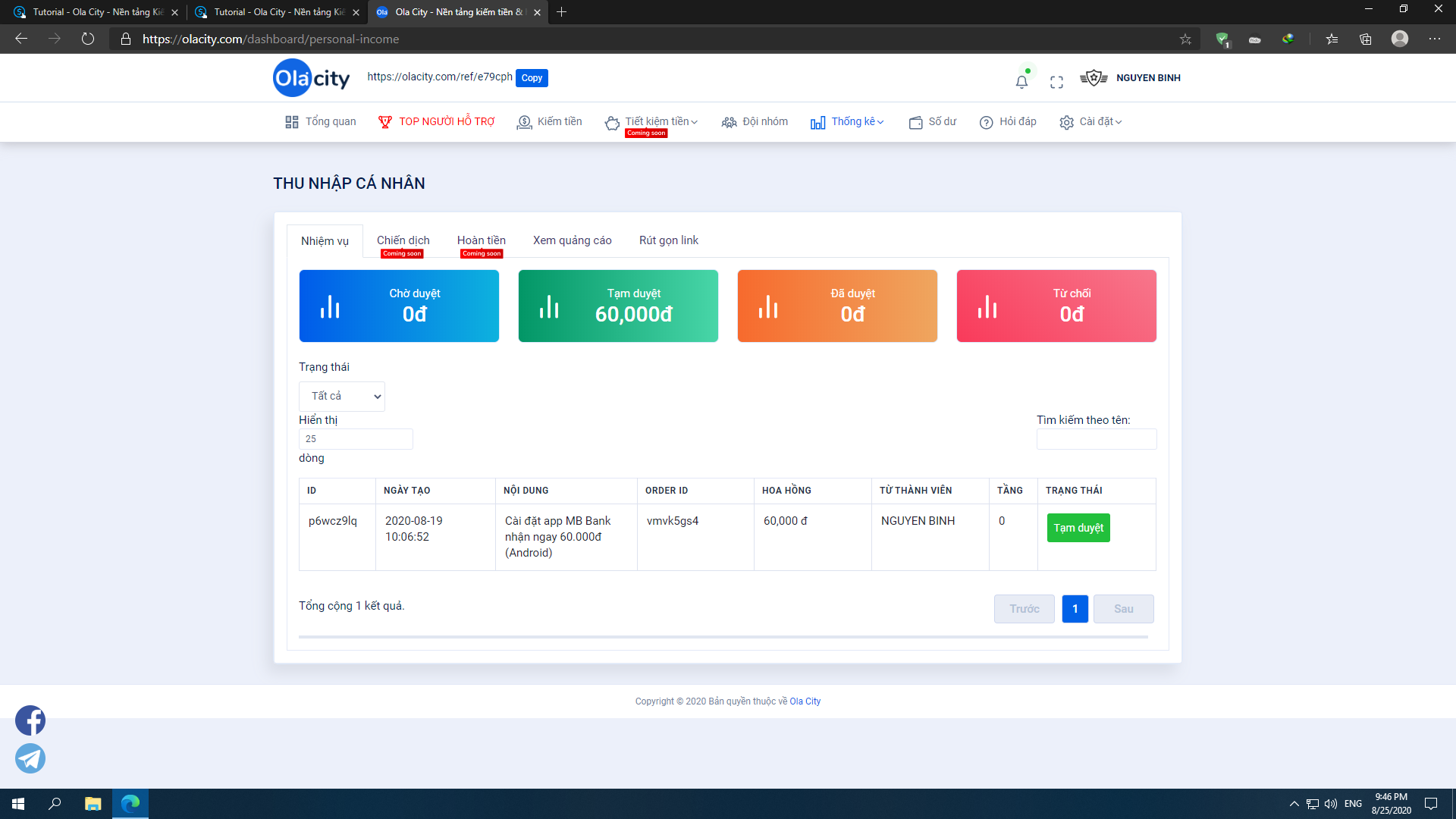Expand the Trạng thái Tất cả dropdown
The width and height of the screenshot is (1456, 819).
342,397
